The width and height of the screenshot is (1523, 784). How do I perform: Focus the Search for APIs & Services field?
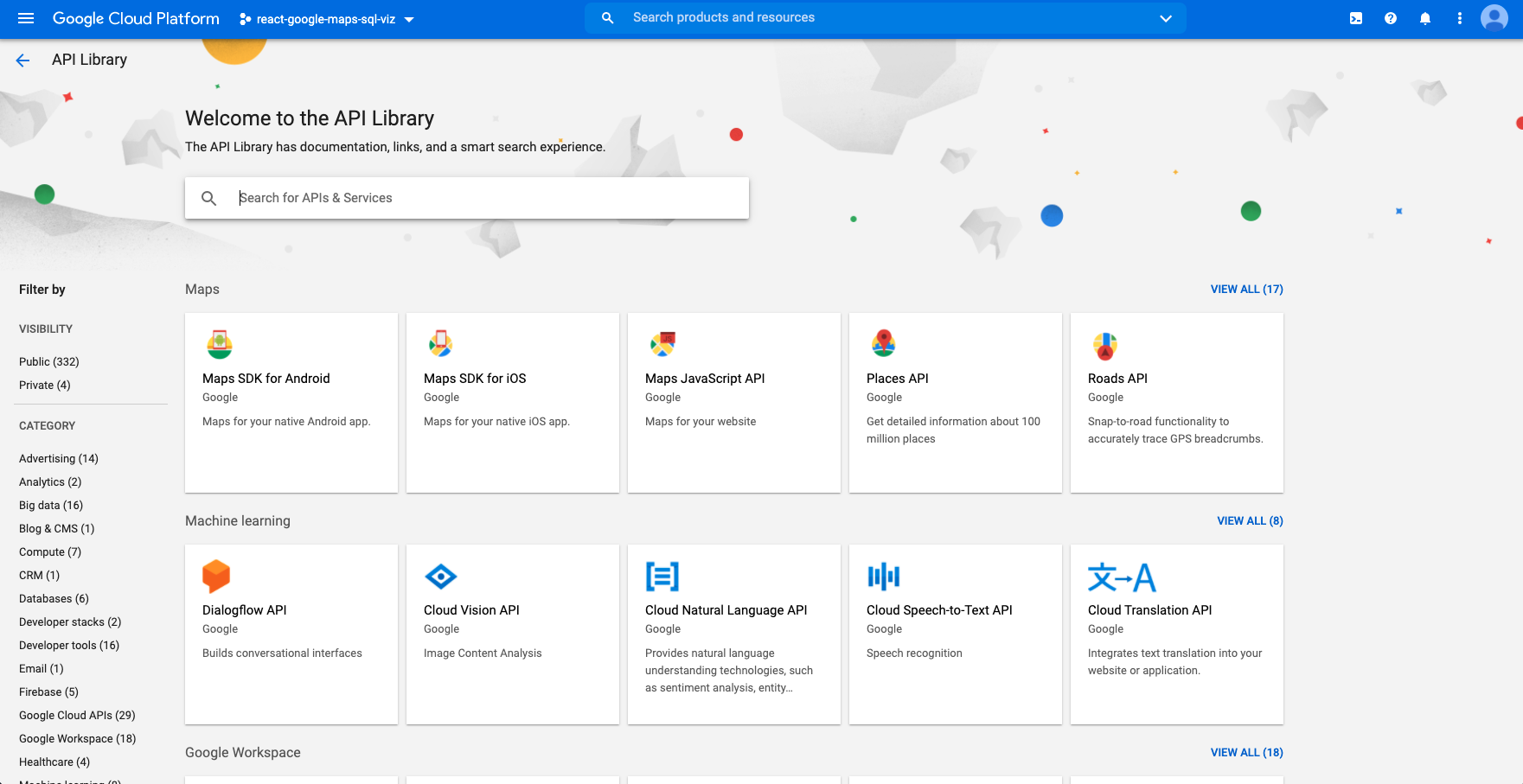click(x=467, y=198)
